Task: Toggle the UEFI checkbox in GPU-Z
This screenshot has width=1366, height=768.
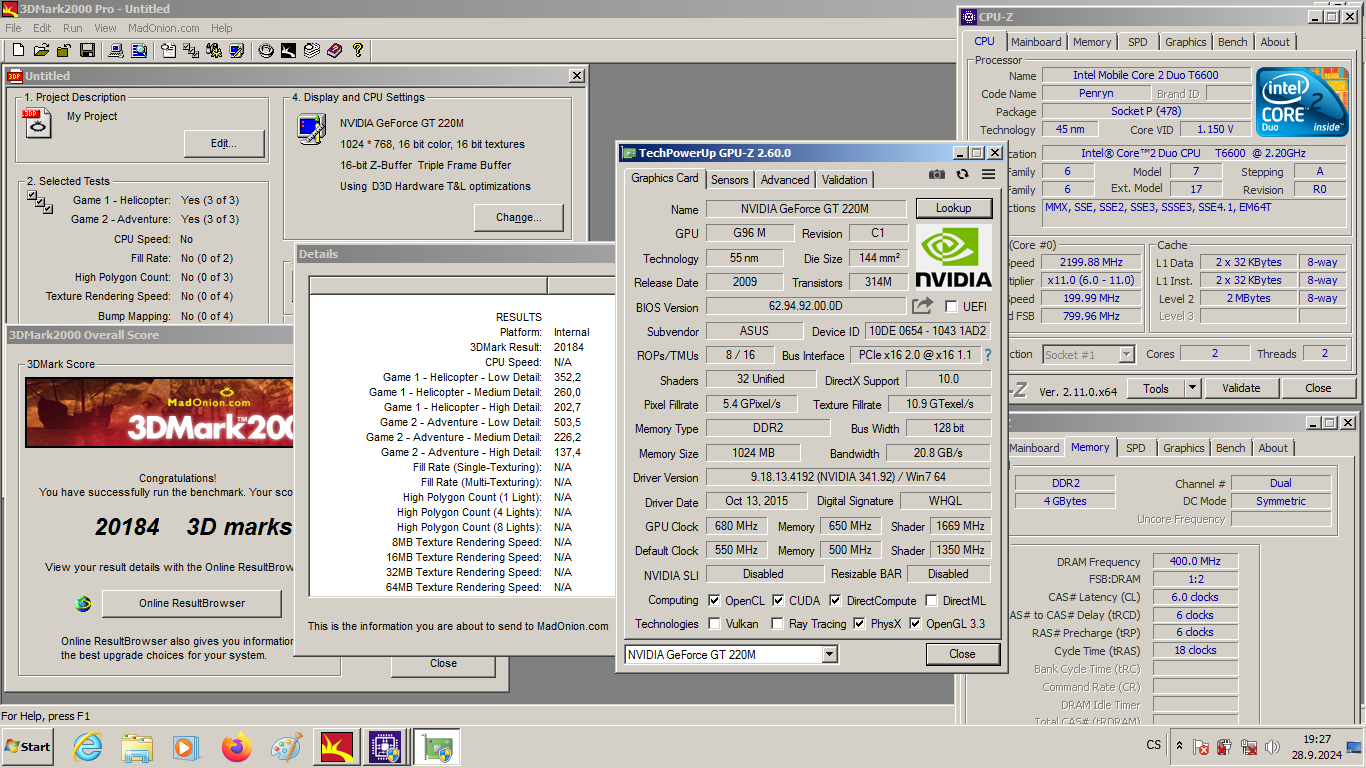Action: point(951,306)
